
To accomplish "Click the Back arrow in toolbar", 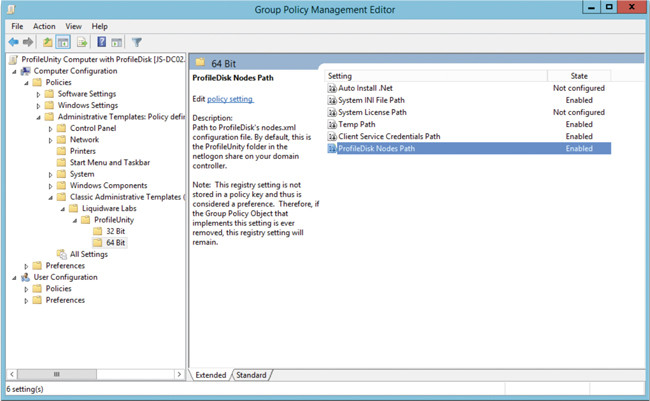I will 13,42.
